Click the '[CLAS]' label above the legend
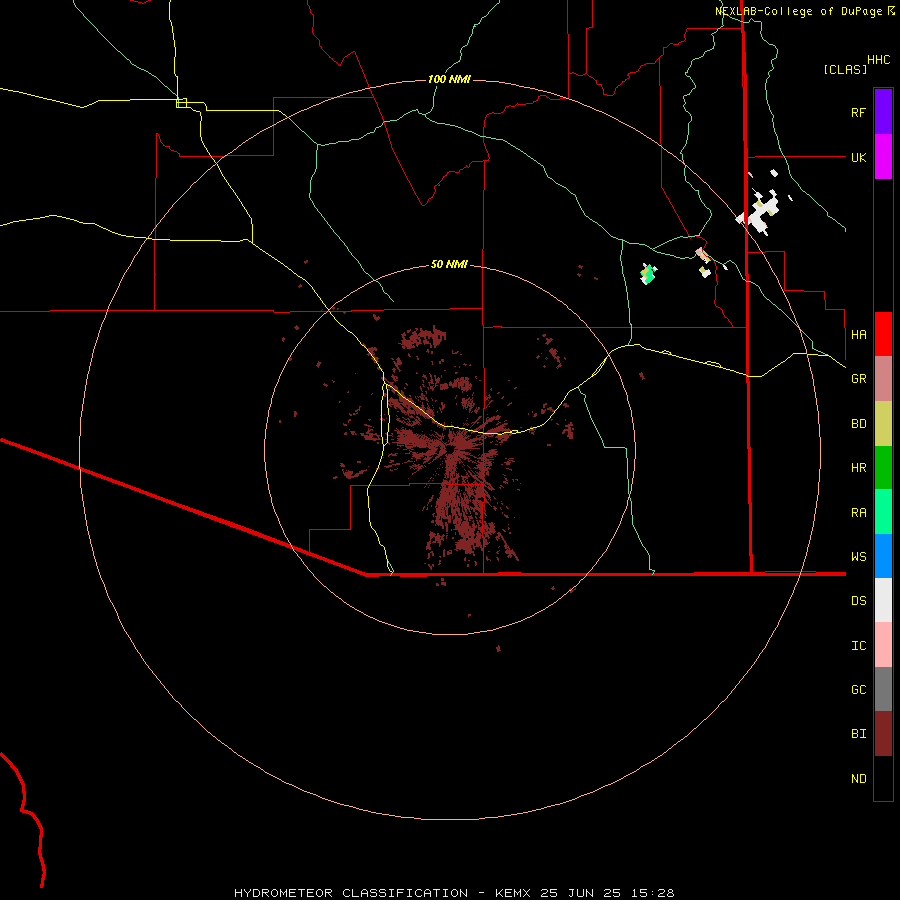The image size is (900, 900). tap(845, 69)
